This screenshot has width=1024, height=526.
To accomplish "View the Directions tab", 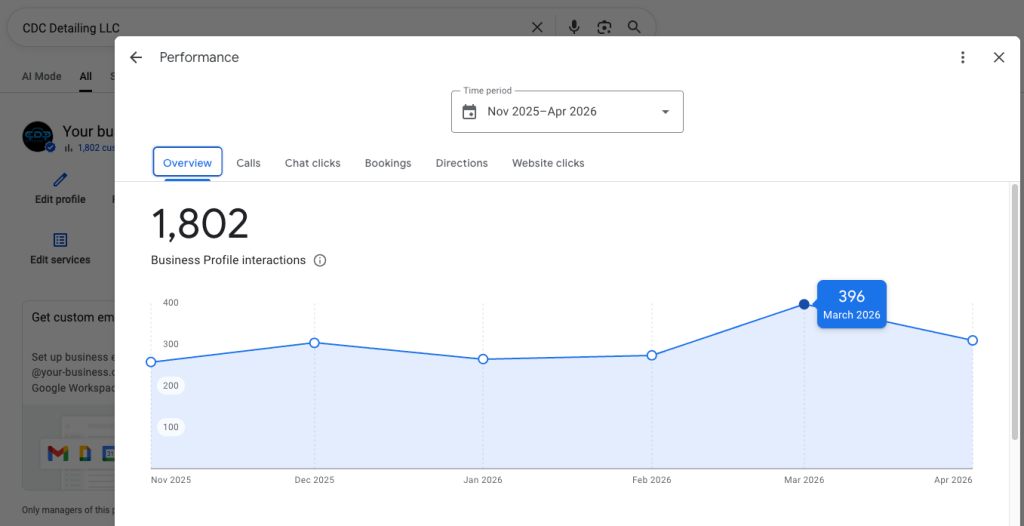I will tap(462, 163).
